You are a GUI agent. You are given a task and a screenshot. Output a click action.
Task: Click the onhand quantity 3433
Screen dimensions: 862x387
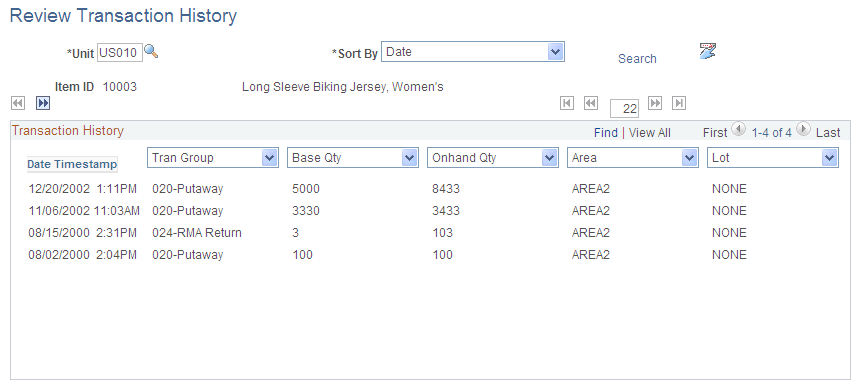coord(446,211)
